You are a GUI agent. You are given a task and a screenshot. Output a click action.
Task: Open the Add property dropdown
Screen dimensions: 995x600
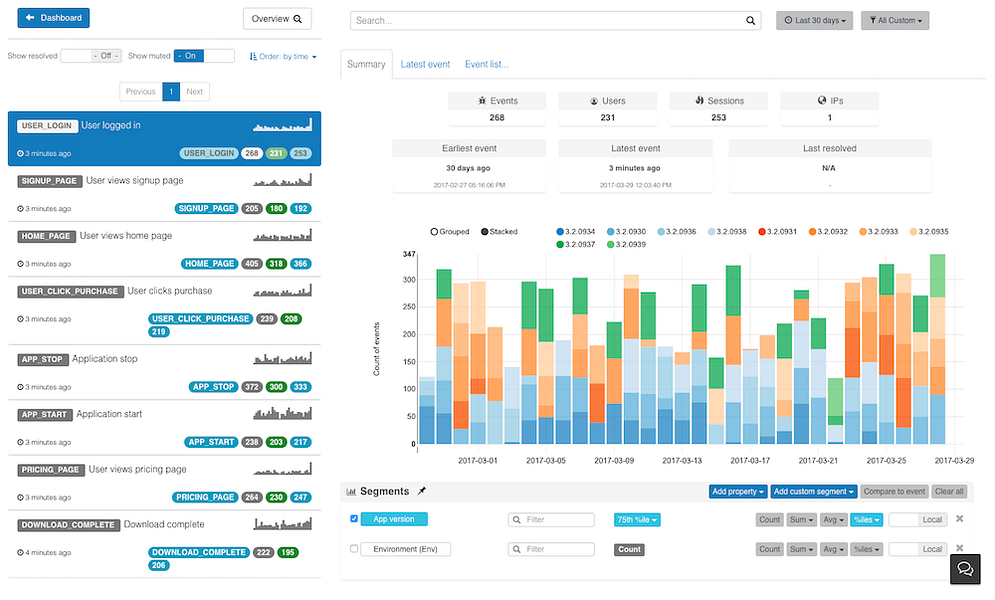click(x=738, y=491)
